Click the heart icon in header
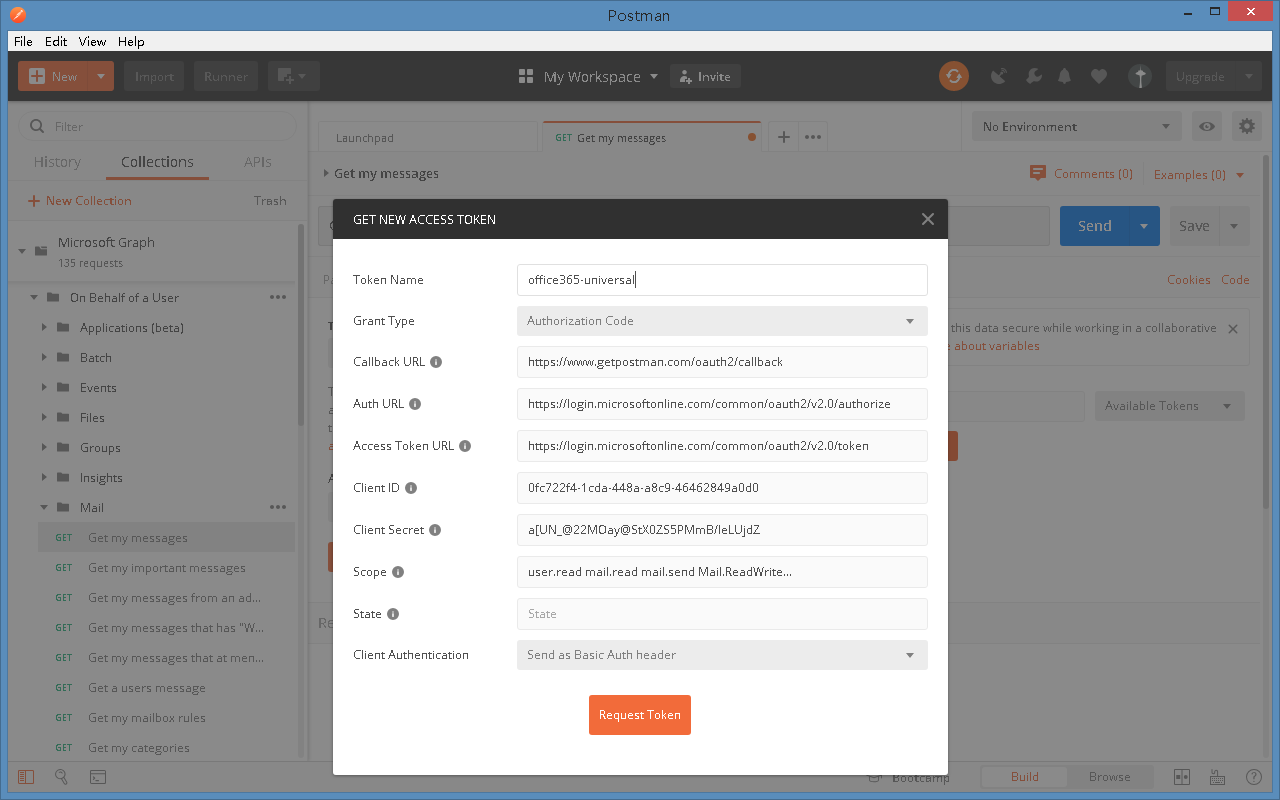The height and width of the screenshot is (800, 1280). (x=1098, y=76)
